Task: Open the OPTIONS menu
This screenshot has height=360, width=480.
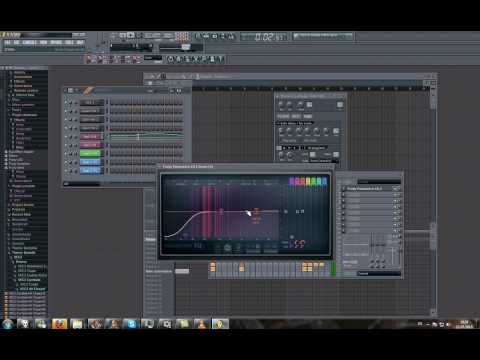Action: tap(56, 43)
